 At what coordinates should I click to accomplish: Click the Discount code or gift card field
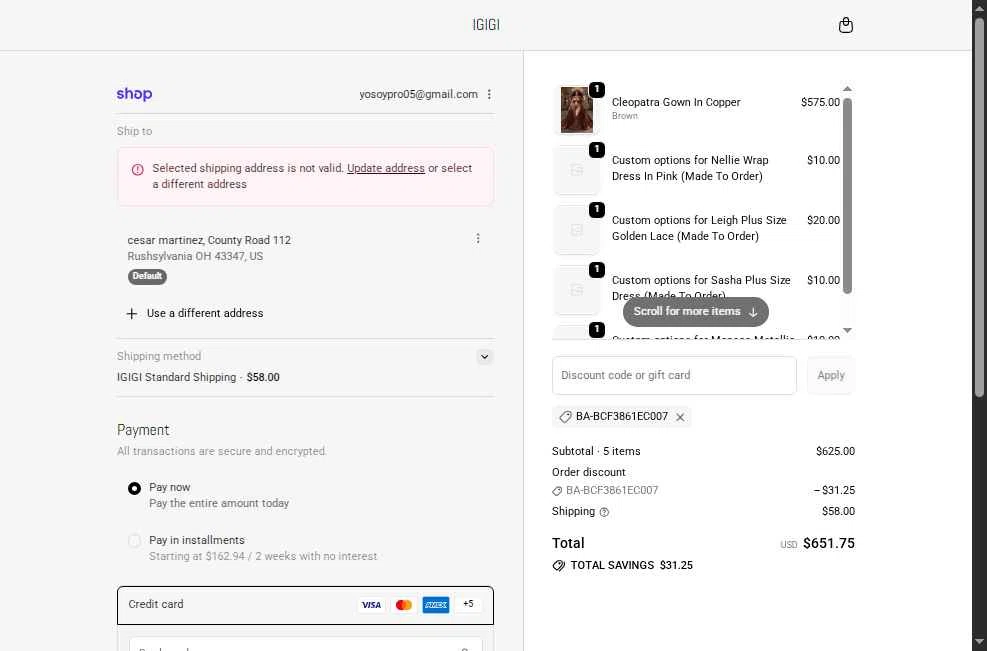coord(674,375)
